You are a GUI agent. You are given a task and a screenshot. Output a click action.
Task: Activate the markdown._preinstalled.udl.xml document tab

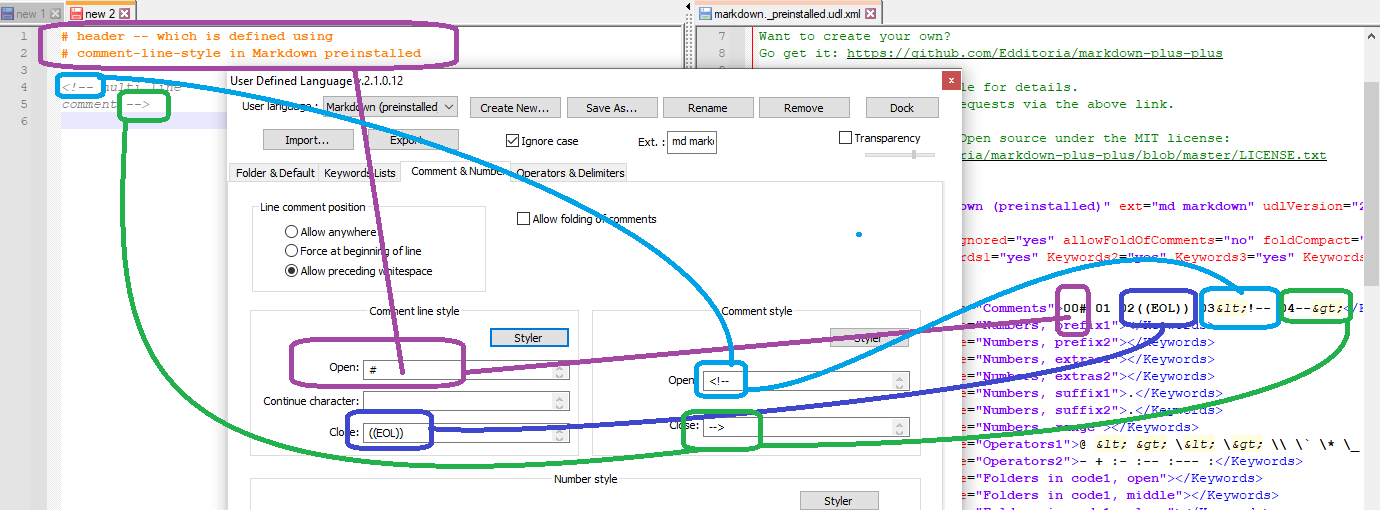(789, 14)
